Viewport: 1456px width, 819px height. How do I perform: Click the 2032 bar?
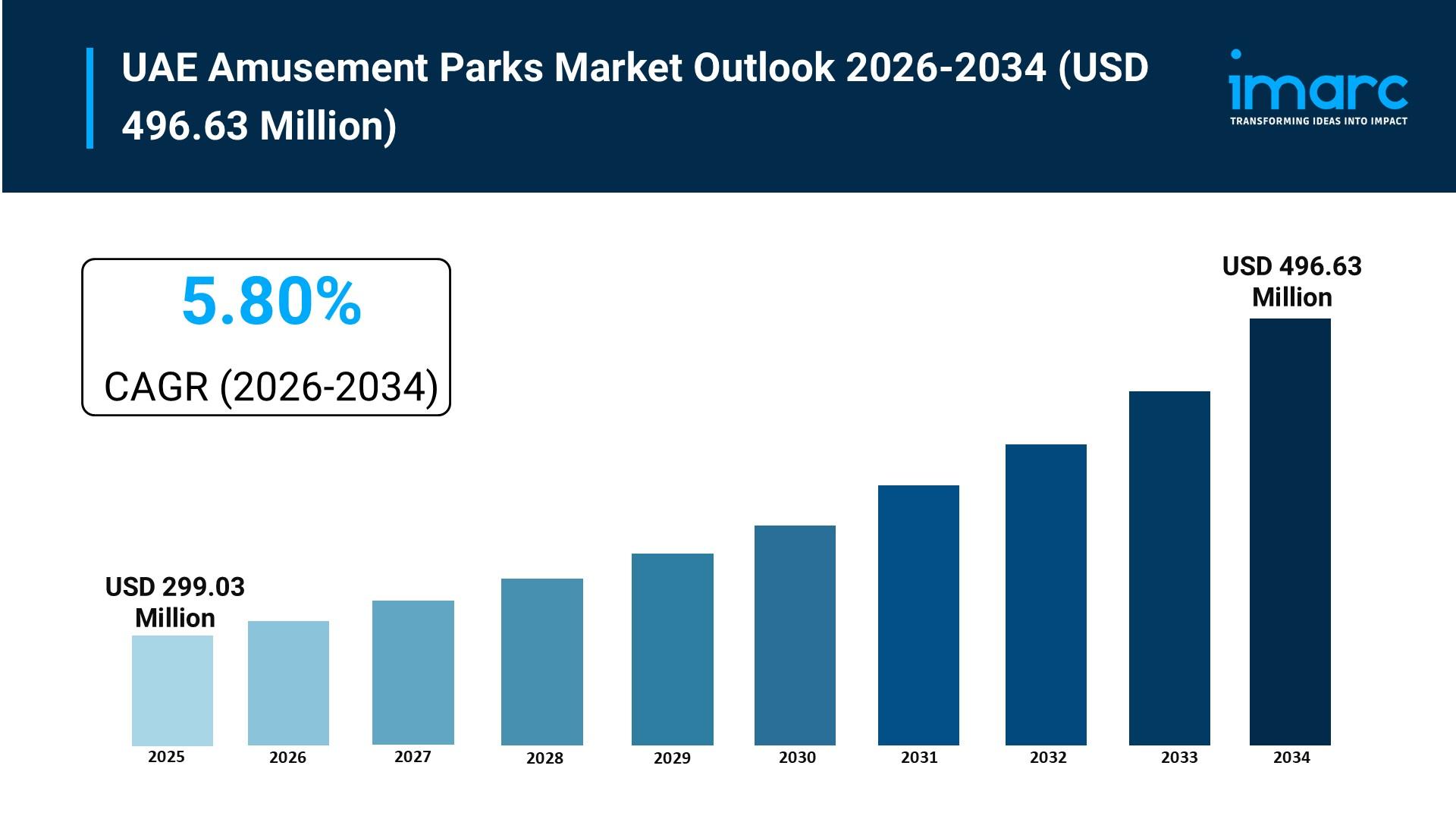pos(1046,595)
